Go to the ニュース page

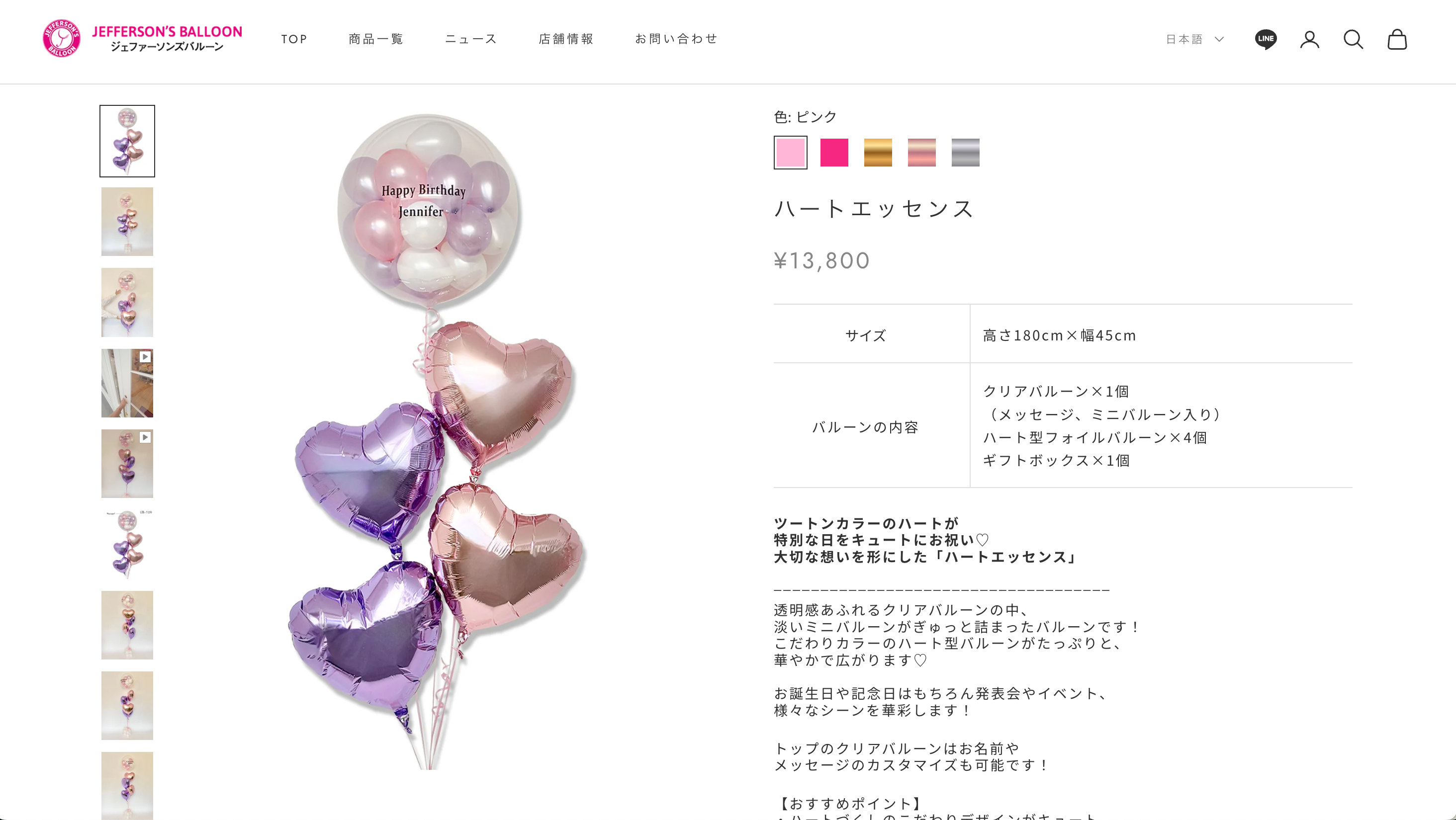[471, 39]
